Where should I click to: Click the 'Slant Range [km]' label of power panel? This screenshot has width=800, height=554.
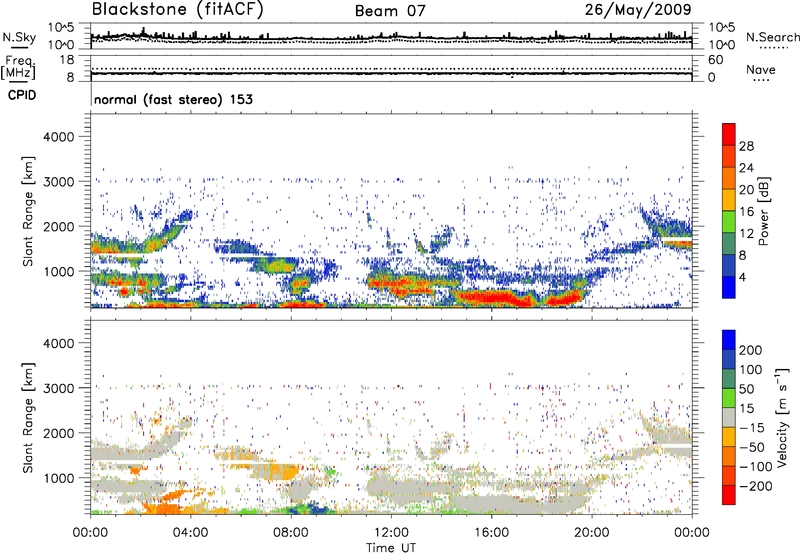(x=28, y=211)
